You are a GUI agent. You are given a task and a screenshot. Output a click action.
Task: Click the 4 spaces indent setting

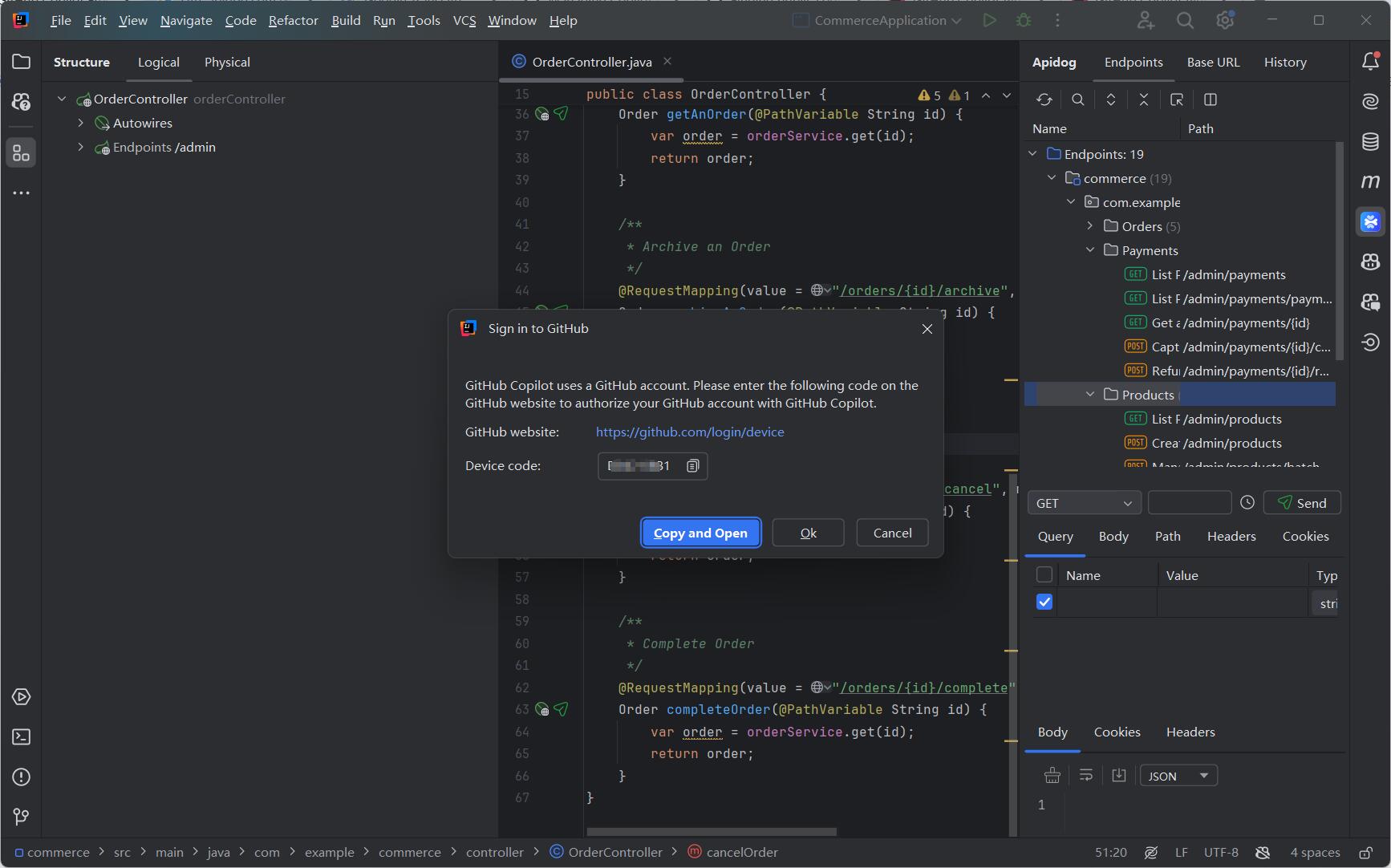(1315, 852)
